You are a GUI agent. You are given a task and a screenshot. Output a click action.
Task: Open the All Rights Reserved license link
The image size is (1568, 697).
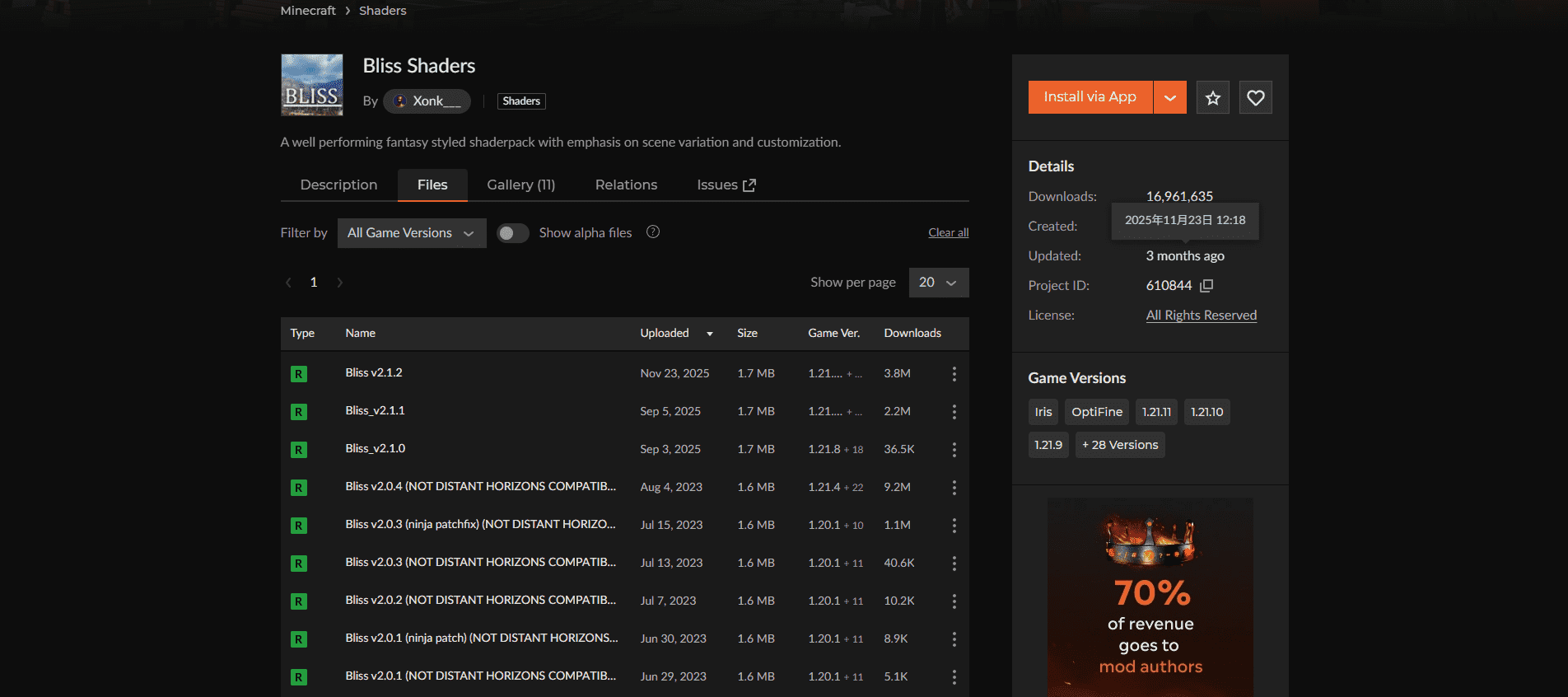click(1201, 316)
